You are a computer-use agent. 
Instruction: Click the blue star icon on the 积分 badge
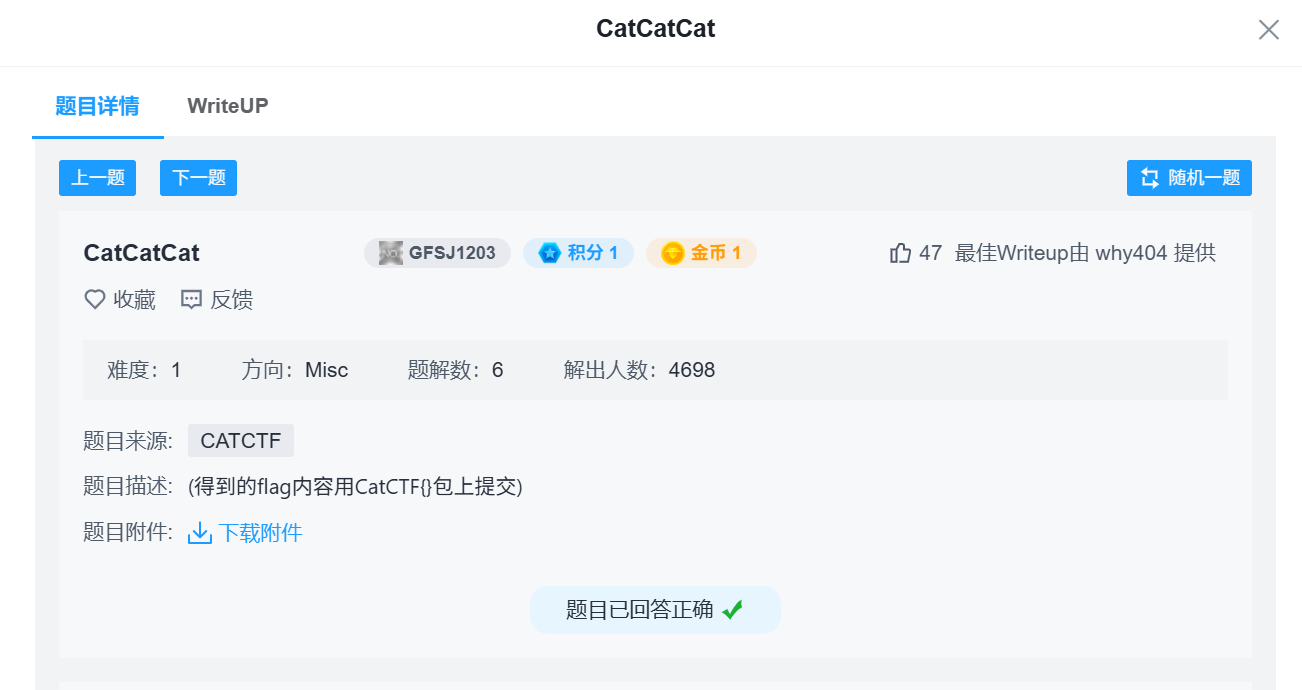549,253
